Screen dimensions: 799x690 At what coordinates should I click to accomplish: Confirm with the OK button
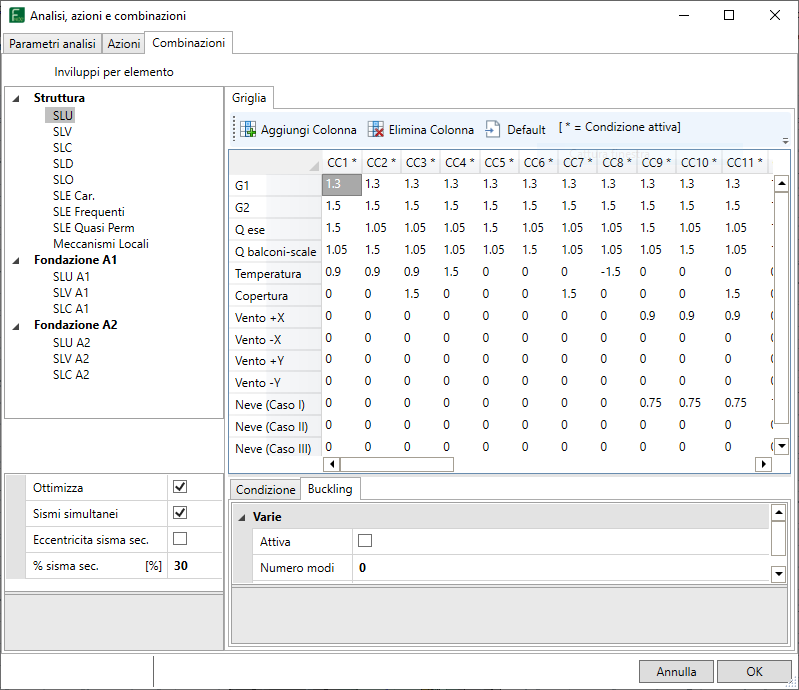click(x=754, y=672)
